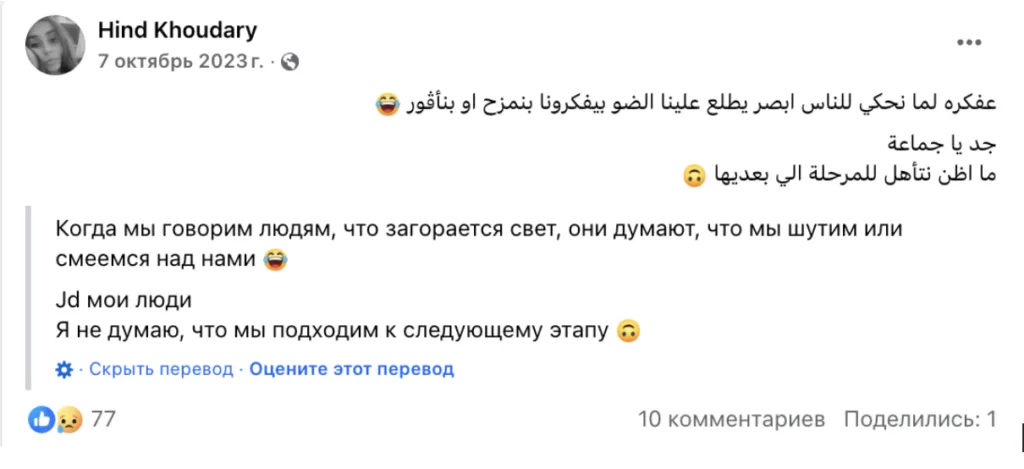Click the upside-down emoji in the Arabic text
The width and height of the screenshot is (1024, 469).
click(x=692, y=177)
